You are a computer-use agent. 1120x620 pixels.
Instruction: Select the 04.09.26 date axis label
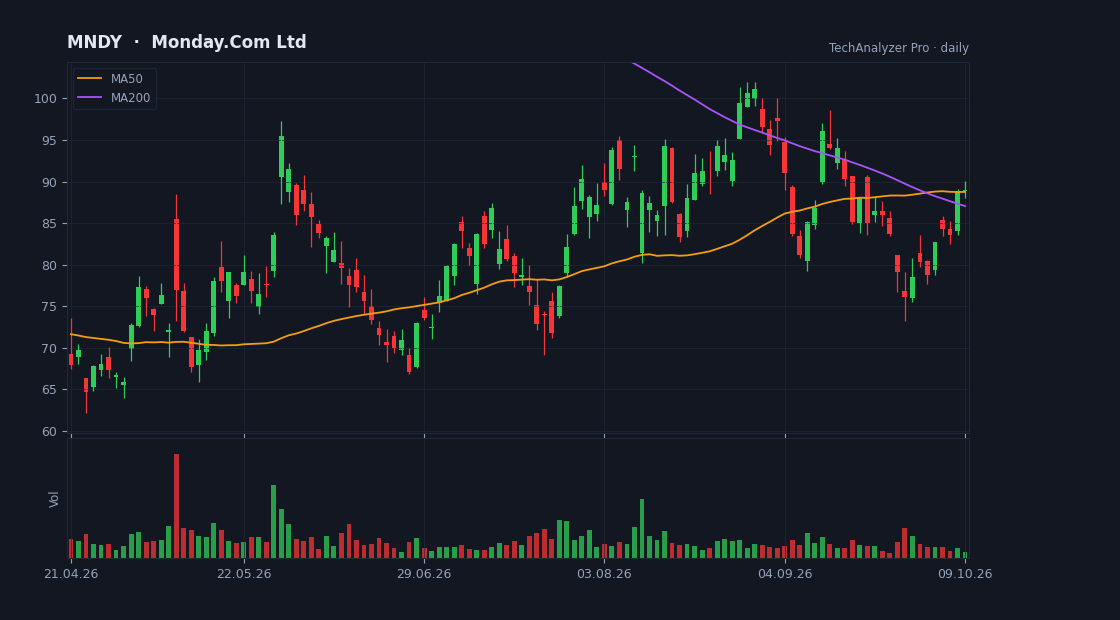click(785, 574)
